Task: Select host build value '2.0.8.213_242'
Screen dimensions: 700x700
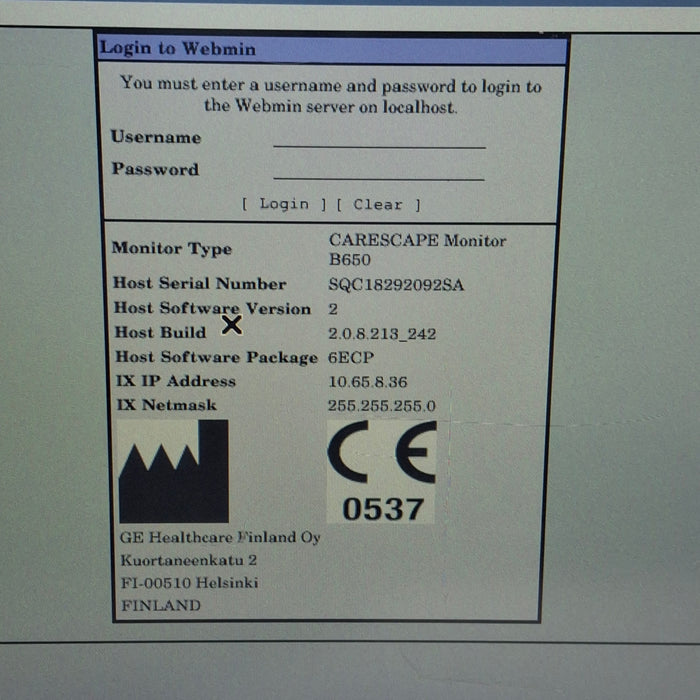Action: tap(382, 333)
